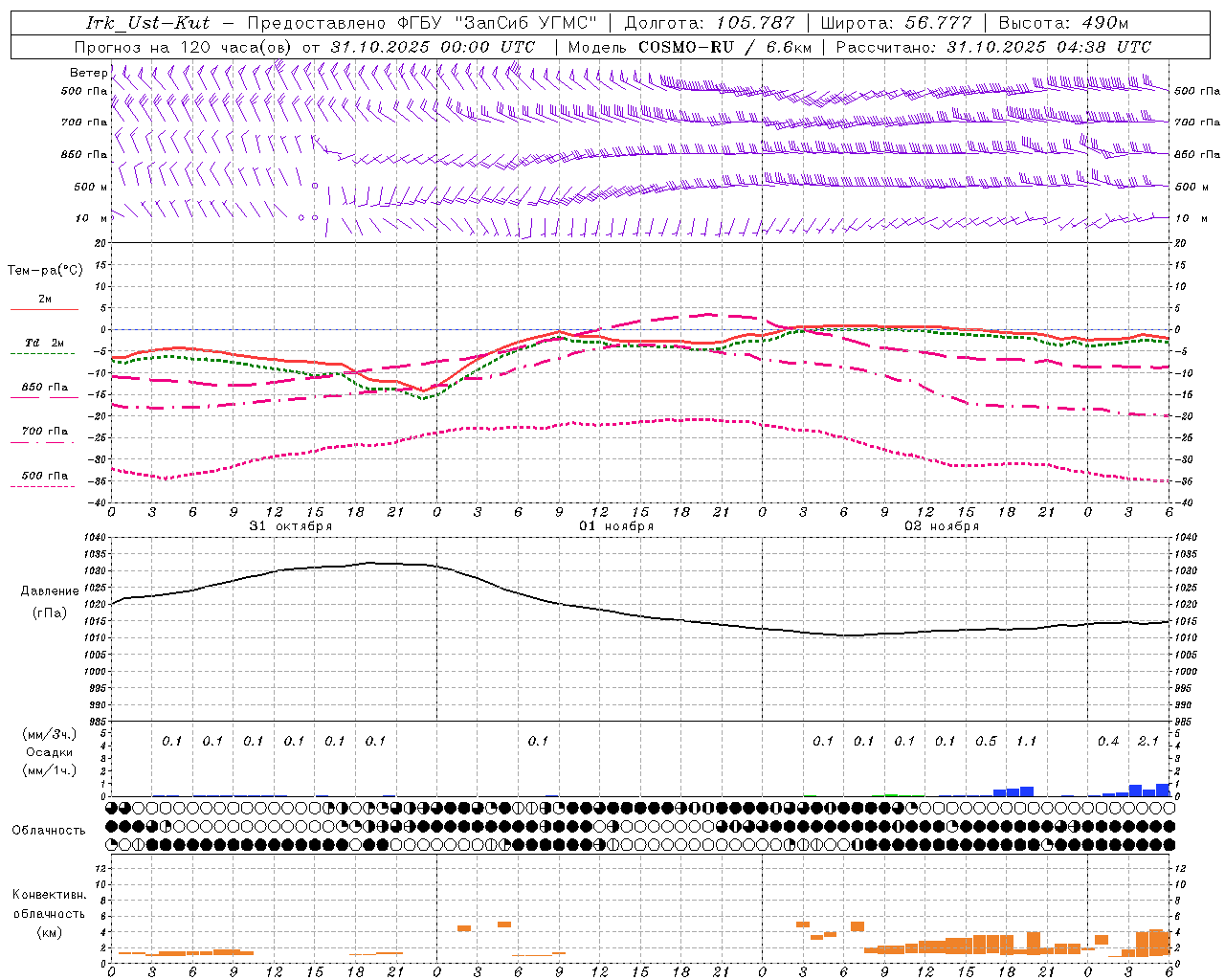Click the 'Модель COSMO-RU / 6.6км' text
1225x980 pixels.
(x=689, y=47)
